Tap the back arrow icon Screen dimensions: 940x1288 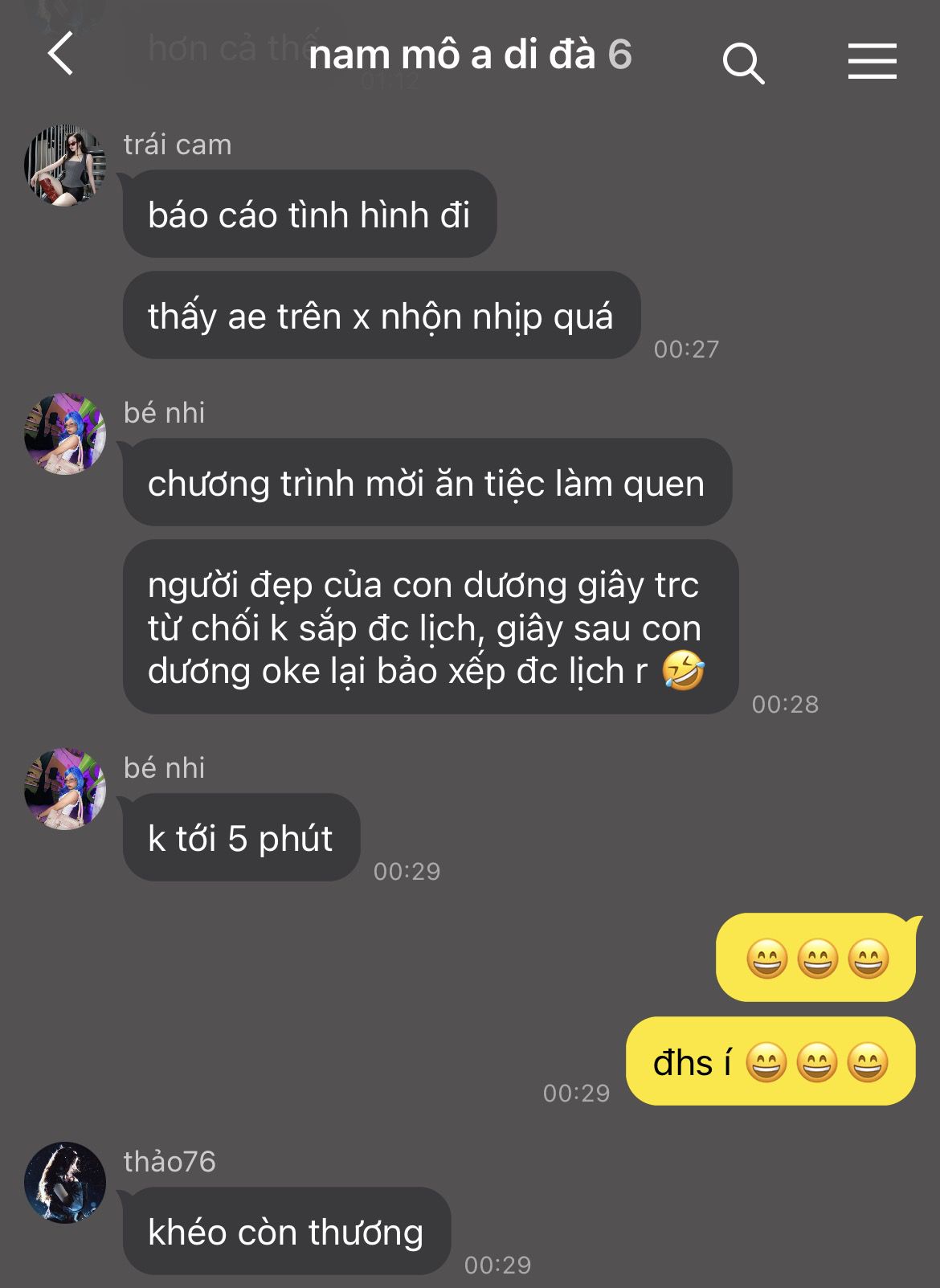[x=61, y=54]
